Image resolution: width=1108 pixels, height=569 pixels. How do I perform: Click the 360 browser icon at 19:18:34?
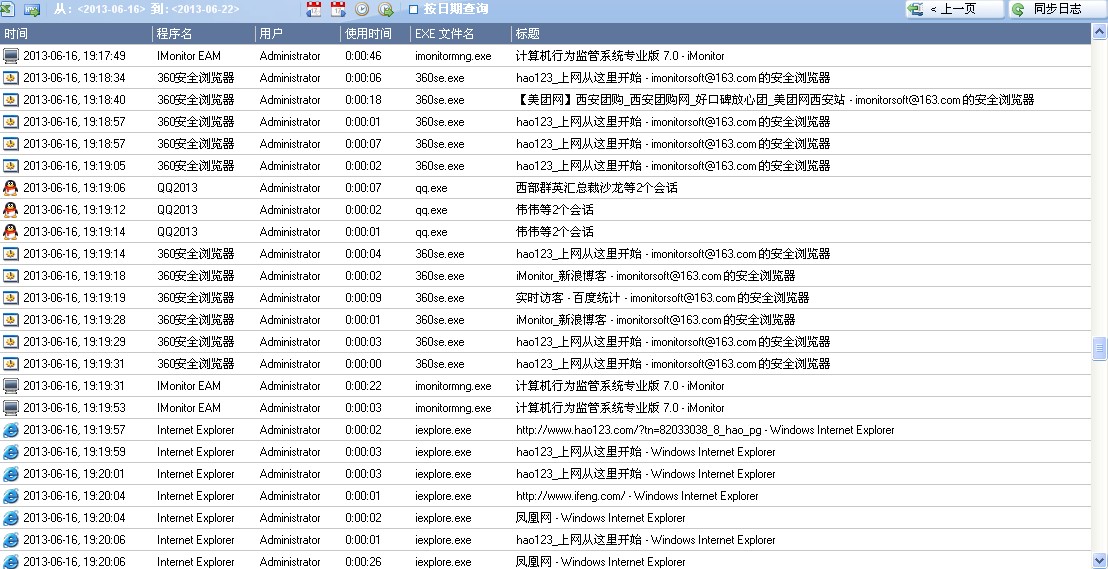click(11, 78)
